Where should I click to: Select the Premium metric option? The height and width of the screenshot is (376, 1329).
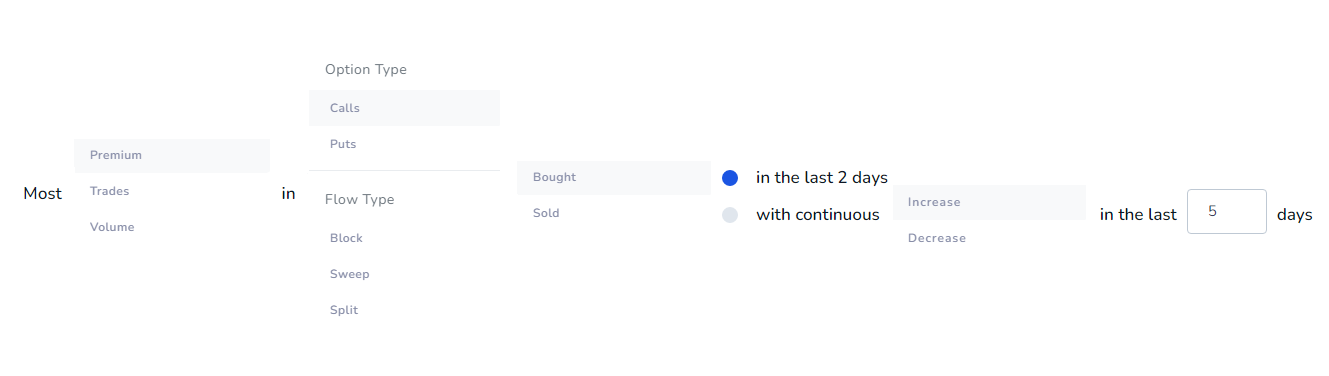172,156
